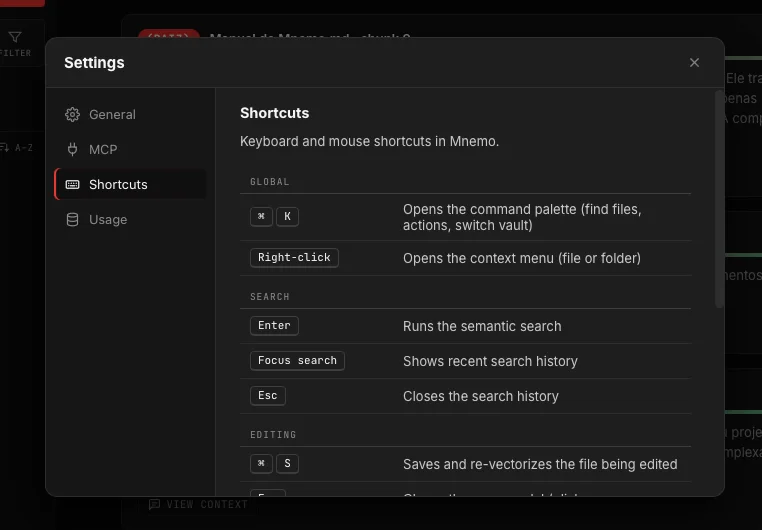
Task: Open the General settings section
Action: click(x=130, y=115)
